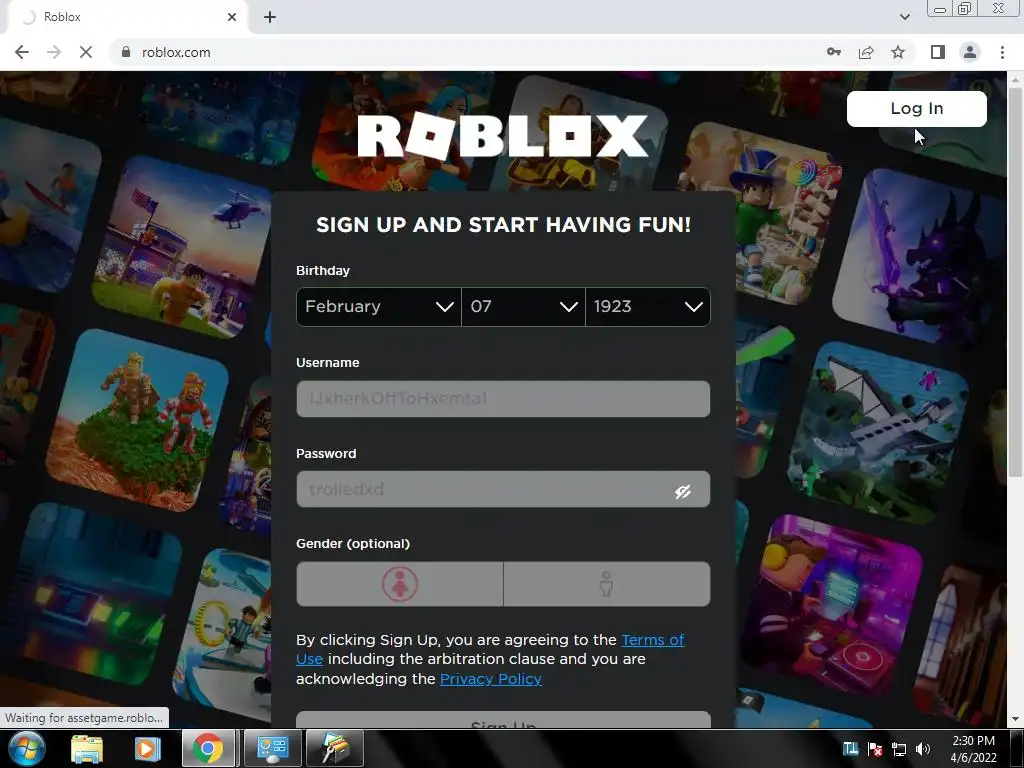
Task: Click the network tray icon
Action: point(899,749)
